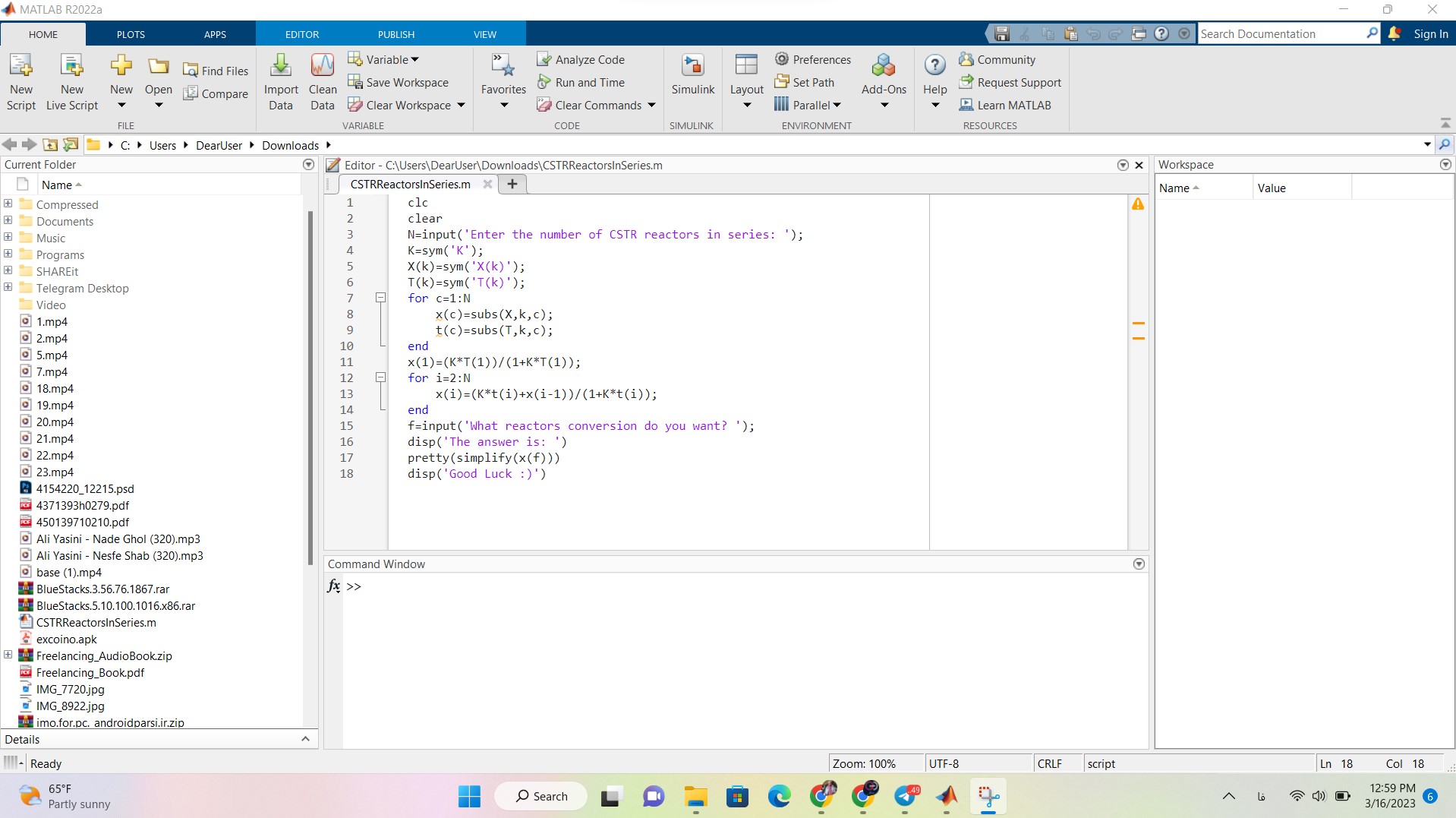Open the Clean Data tool

pos(323,82)
